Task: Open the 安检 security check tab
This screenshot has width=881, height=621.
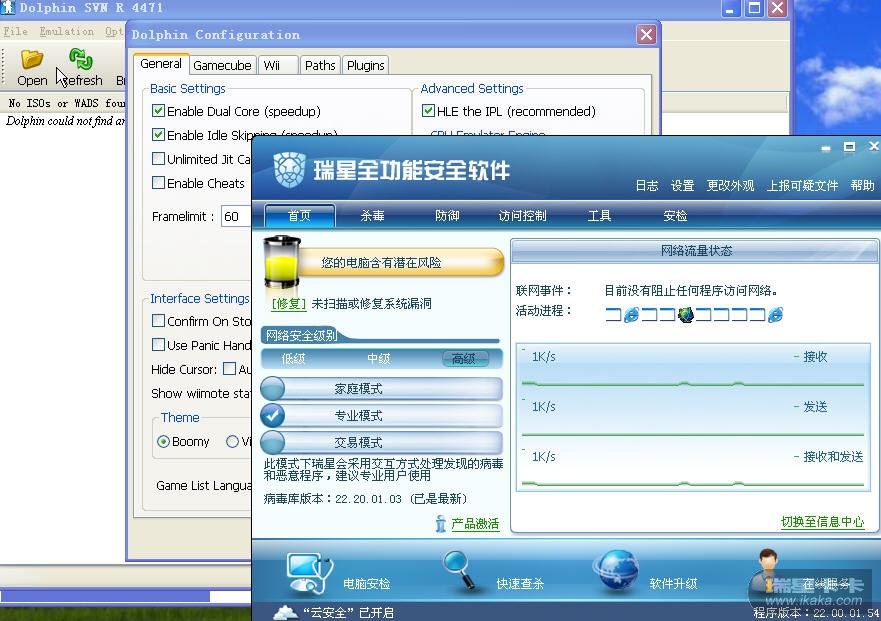Action: 675,216
